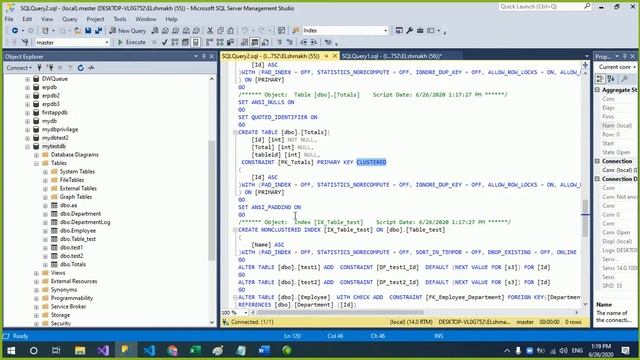Select the dbo.Table_test table

(x=78, y=239)
